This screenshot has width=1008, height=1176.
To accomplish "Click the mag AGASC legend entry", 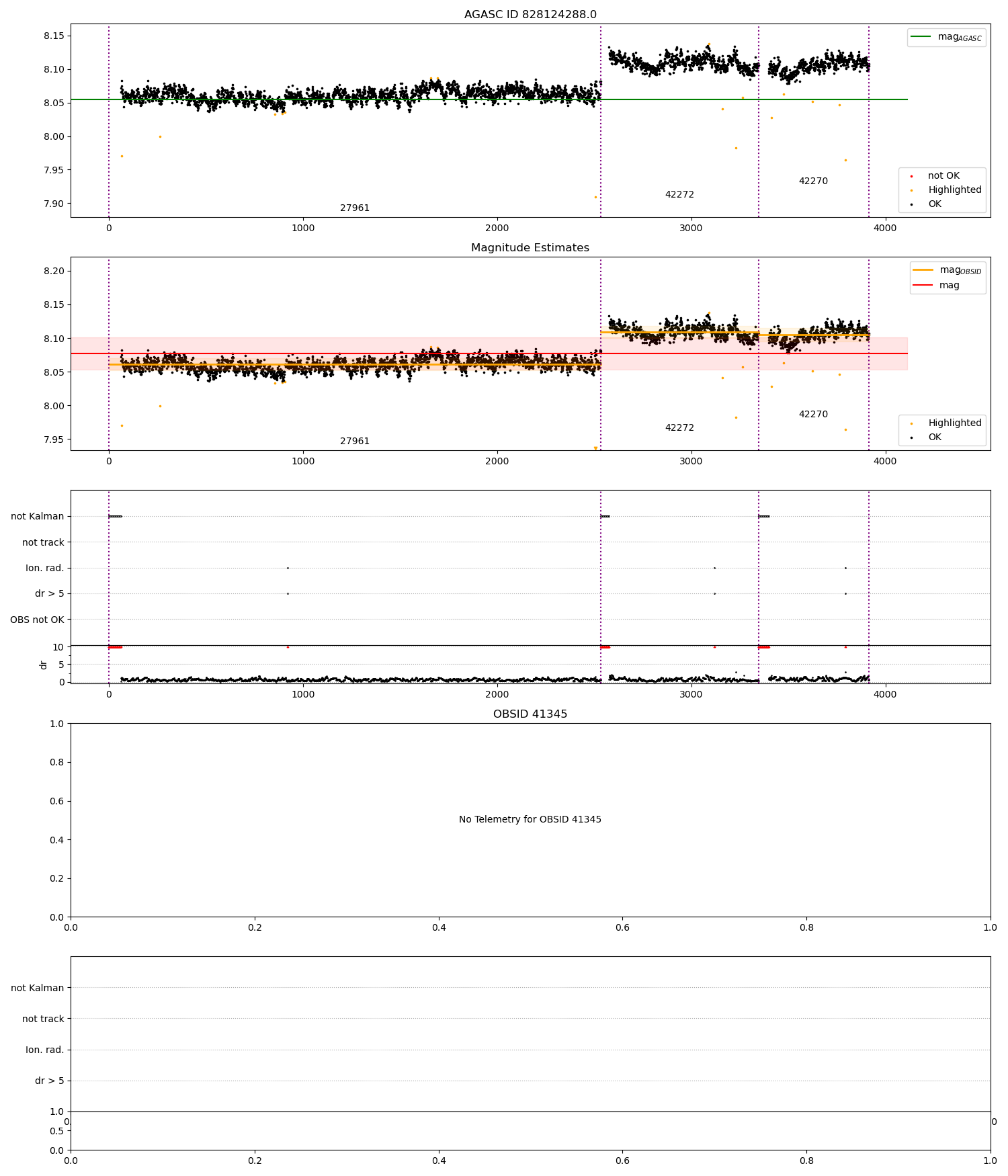I will 946,38.
